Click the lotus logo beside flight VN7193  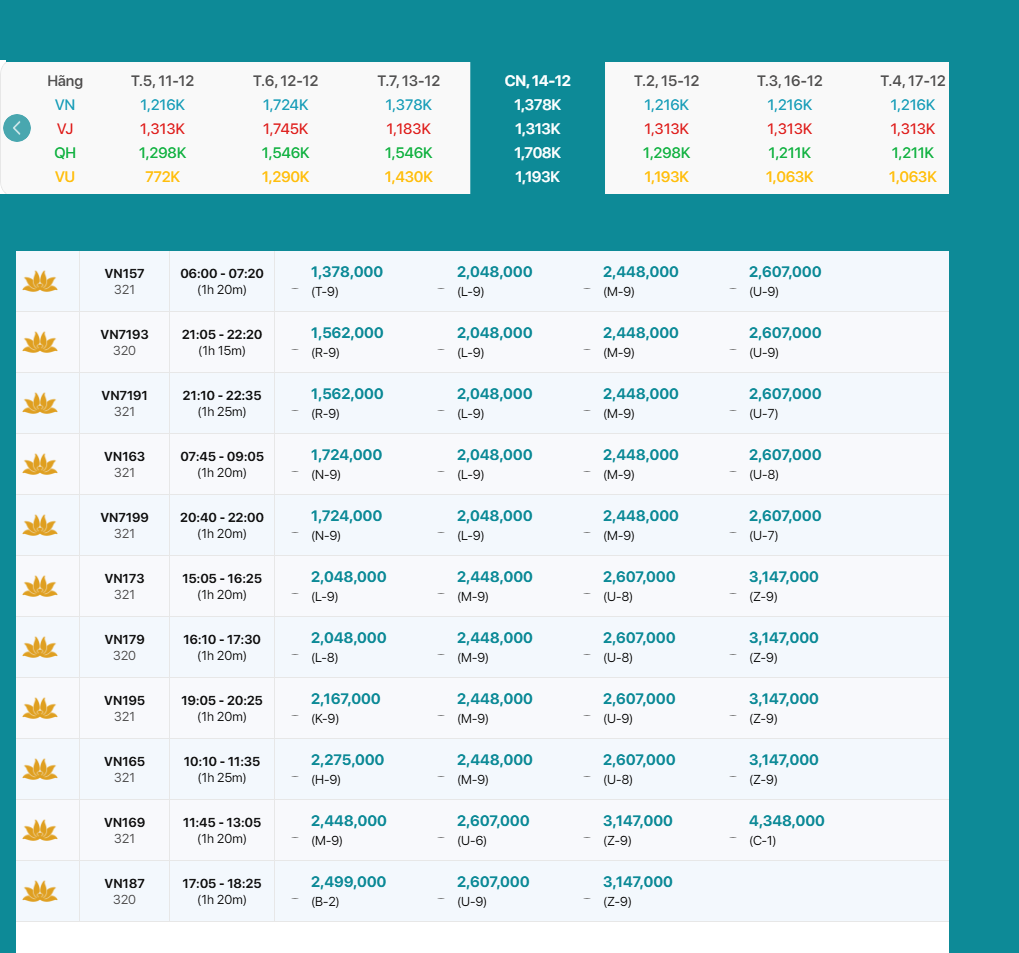point(40,343)
